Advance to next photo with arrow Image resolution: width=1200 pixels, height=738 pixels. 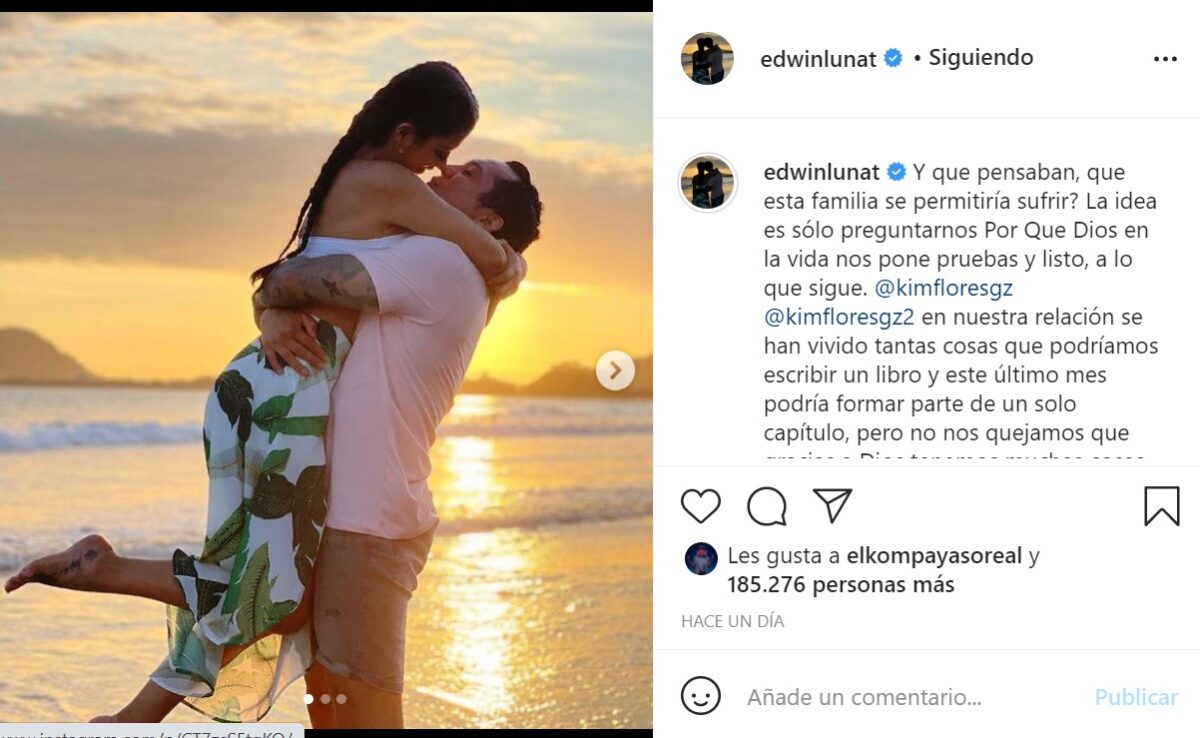[x=615, y=370]
